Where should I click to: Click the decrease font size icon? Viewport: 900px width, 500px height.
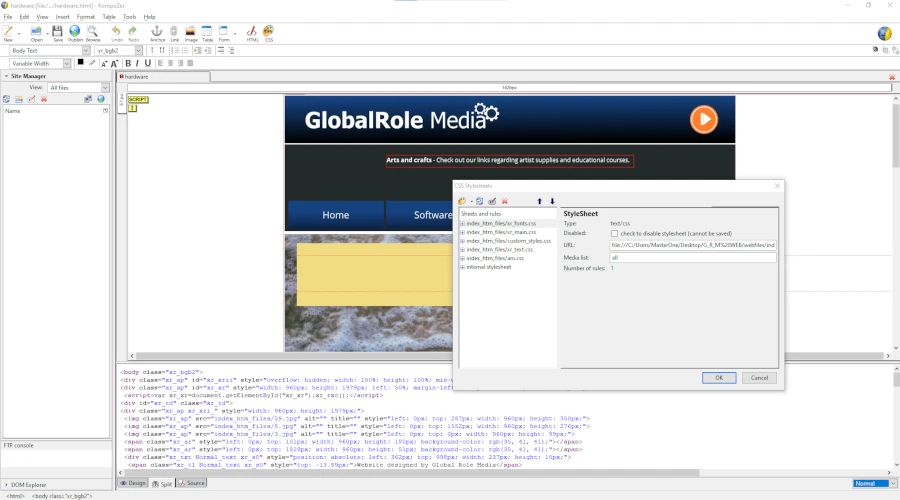(104, 64)
